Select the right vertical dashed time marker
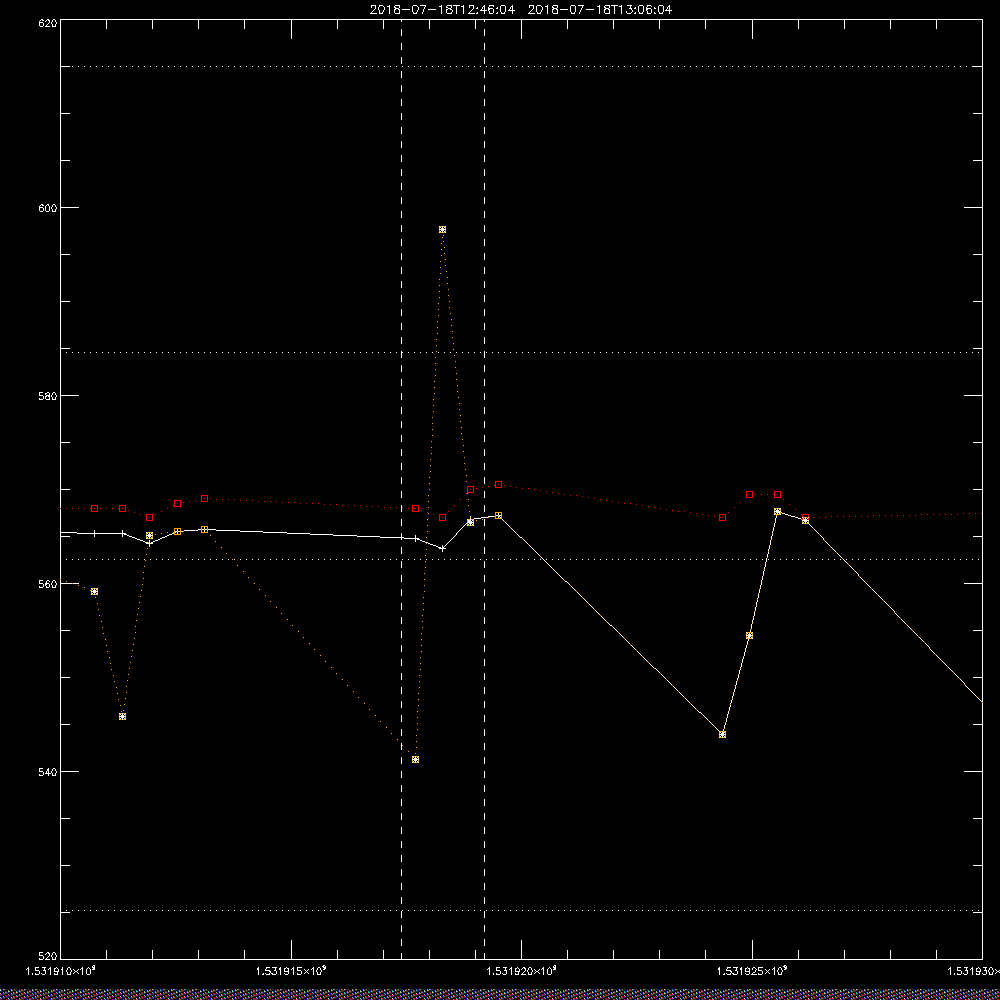Image resolution: width=1000 pixels, height=1000 pixels. pyautogui.click(x=485, y=490)
